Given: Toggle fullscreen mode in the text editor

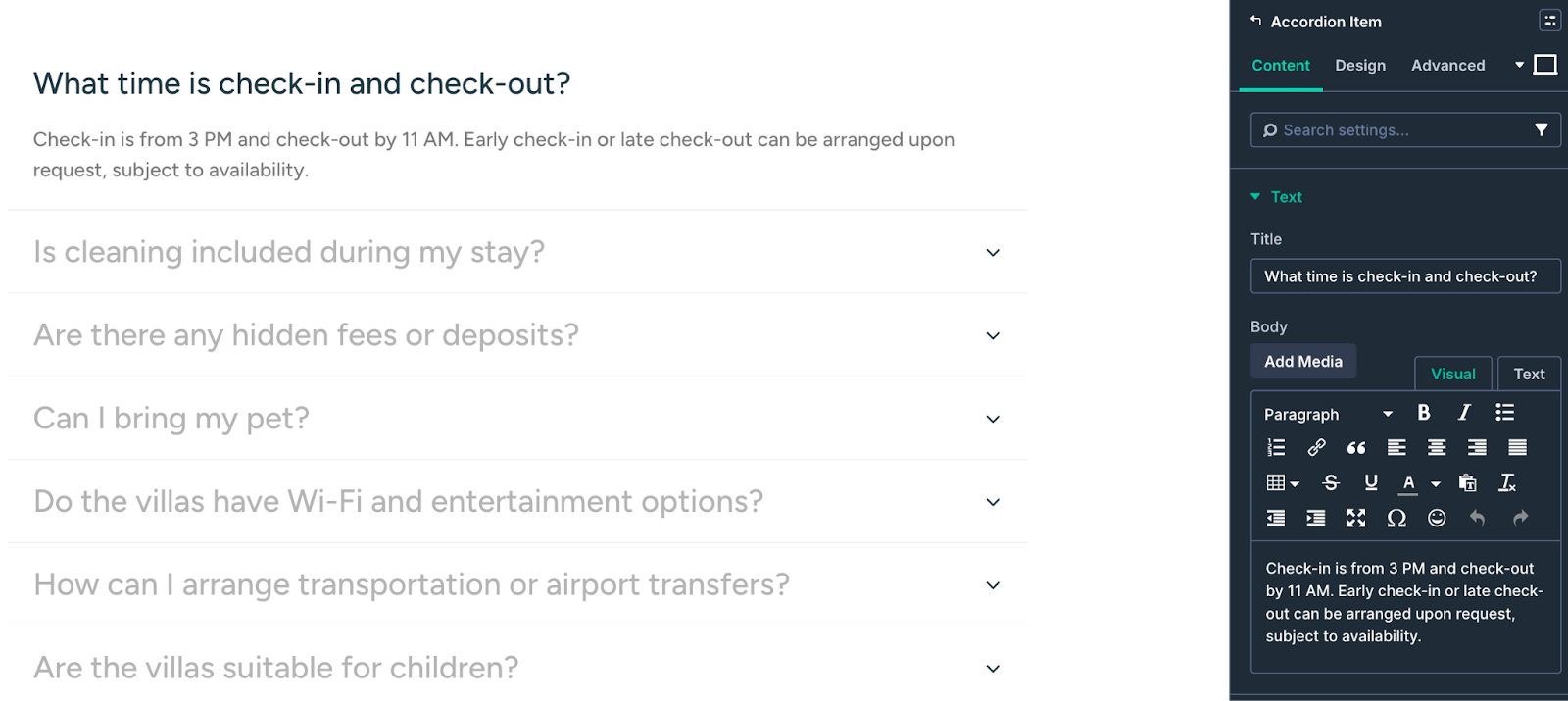Looking at the screenshot, I should [x=1356, y=519].
